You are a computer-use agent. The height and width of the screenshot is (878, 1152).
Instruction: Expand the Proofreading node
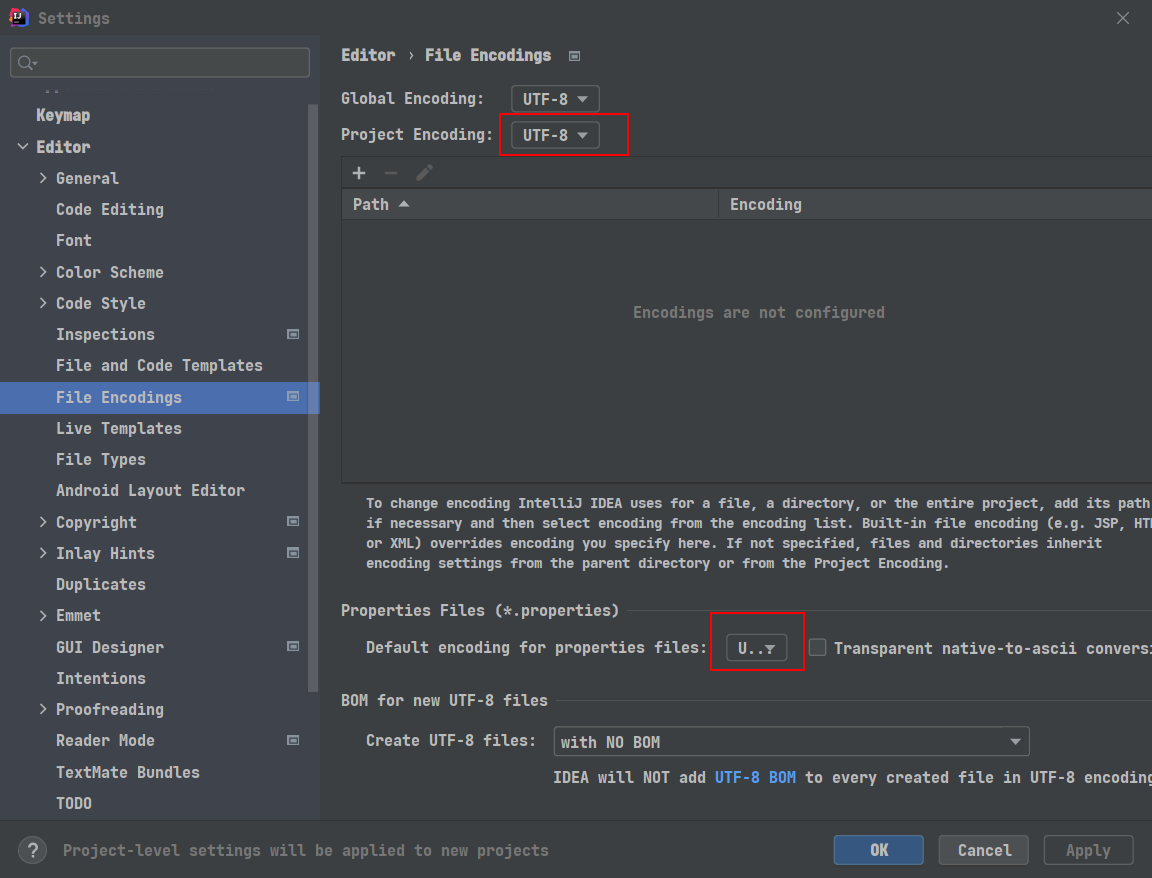43,709
